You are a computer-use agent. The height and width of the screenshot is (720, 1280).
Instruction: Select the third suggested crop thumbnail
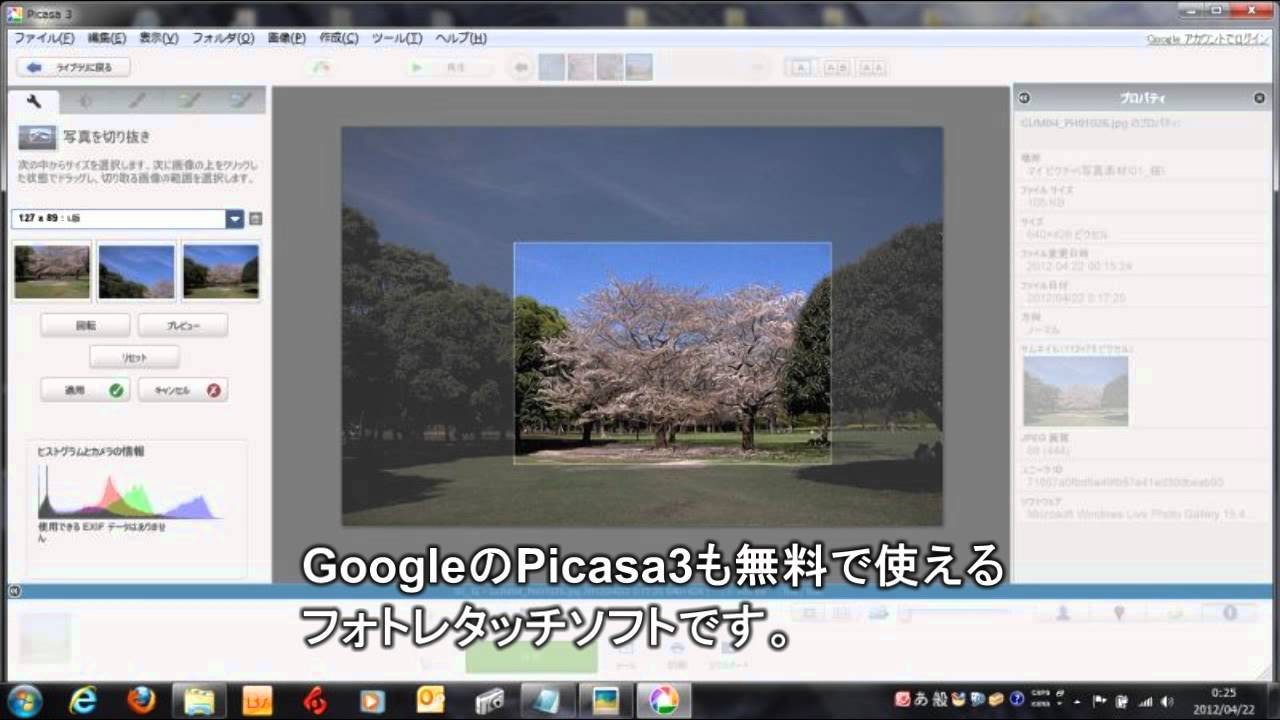point(220,271)
